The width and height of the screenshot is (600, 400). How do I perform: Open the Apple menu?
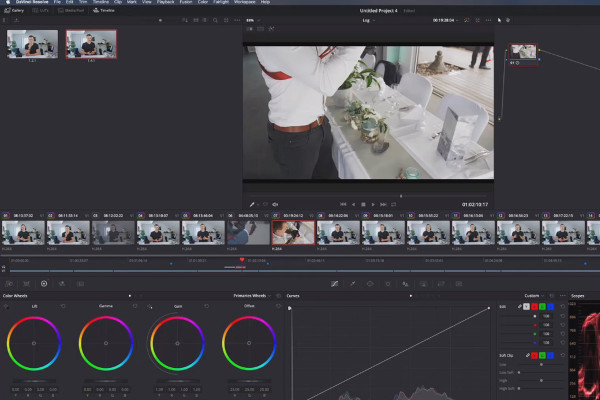8,2
